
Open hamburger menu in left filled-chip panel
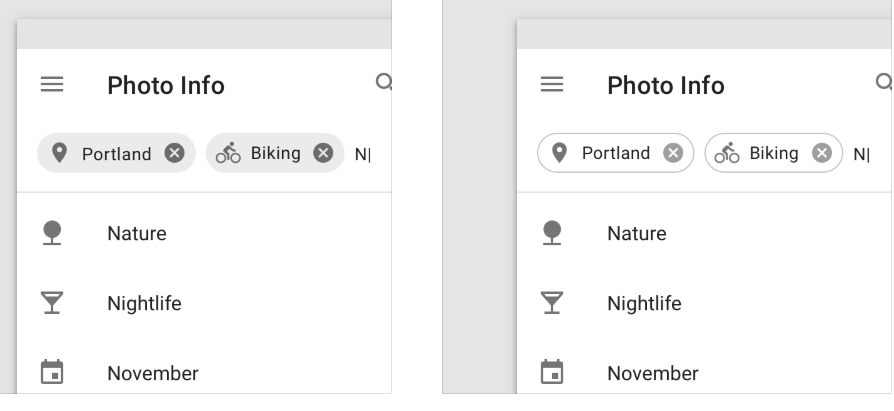[x=52, y=84]
